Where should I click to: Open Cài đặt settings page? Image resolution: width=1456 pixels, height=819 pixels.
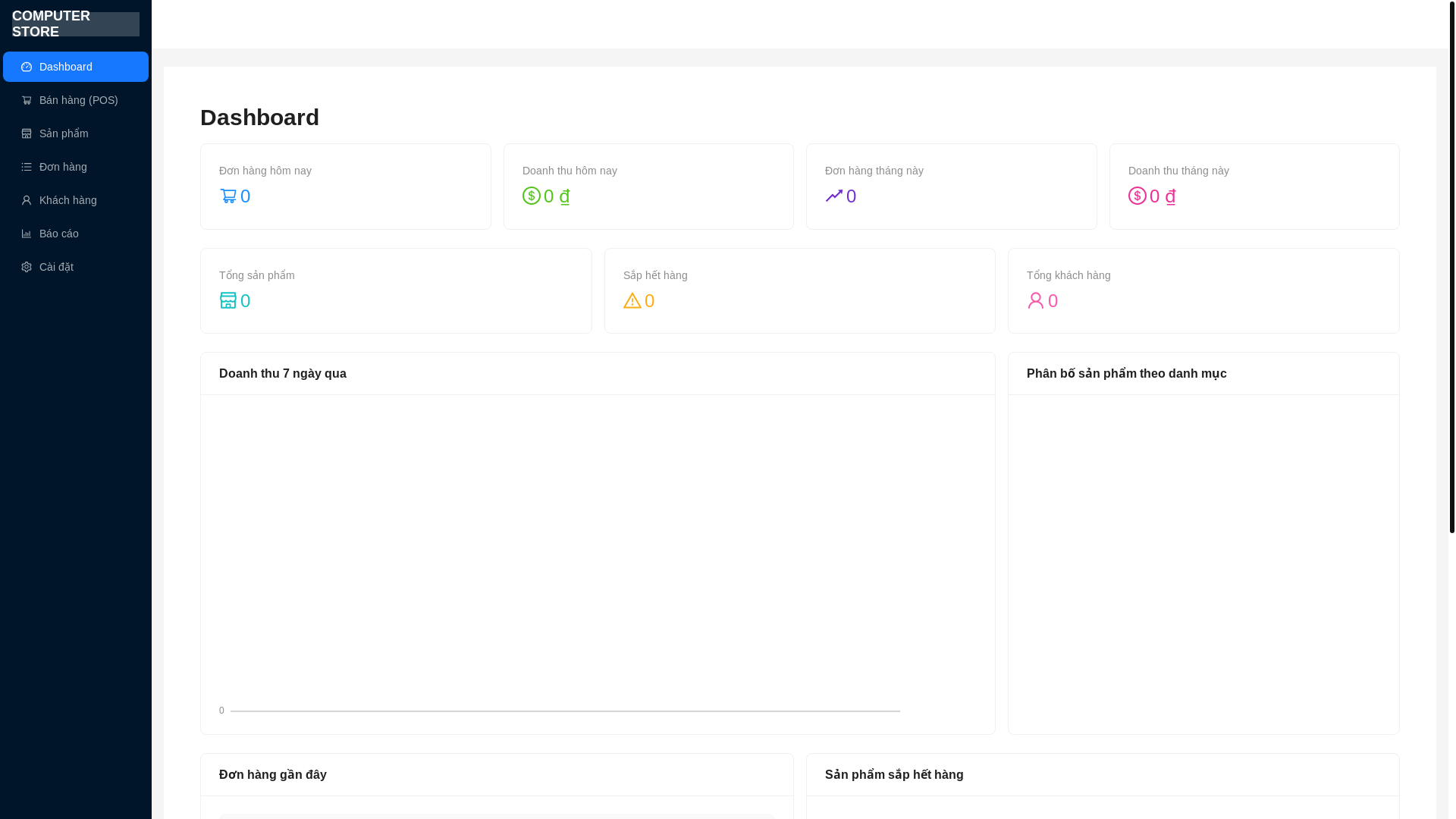76,267
